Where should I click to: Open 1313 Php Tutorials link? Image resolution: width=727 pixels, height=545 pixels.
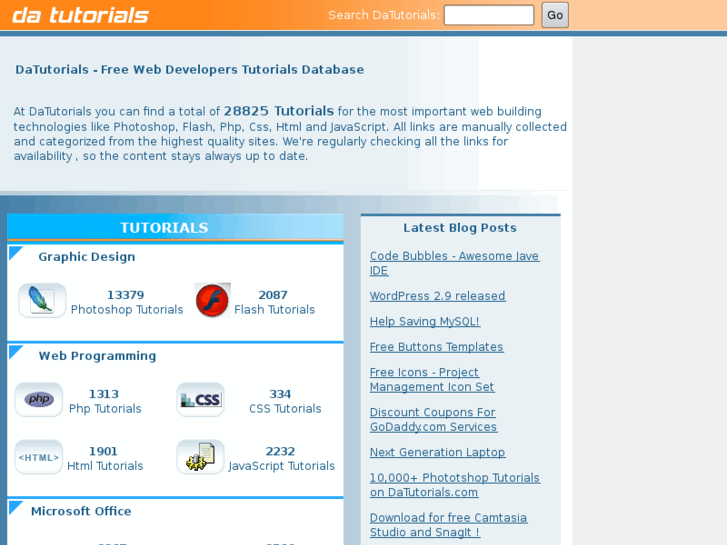click(105, 402)
